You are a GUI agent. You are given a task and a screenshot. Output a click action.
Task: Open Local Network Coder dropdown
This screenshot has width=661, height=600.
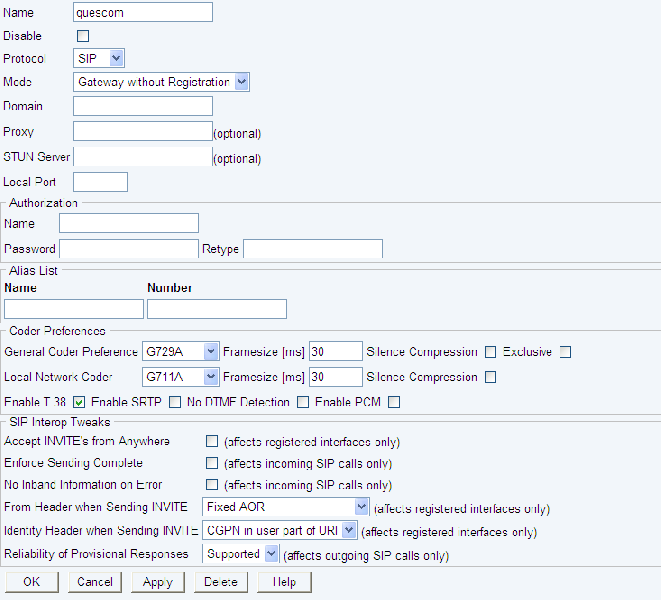181,377
